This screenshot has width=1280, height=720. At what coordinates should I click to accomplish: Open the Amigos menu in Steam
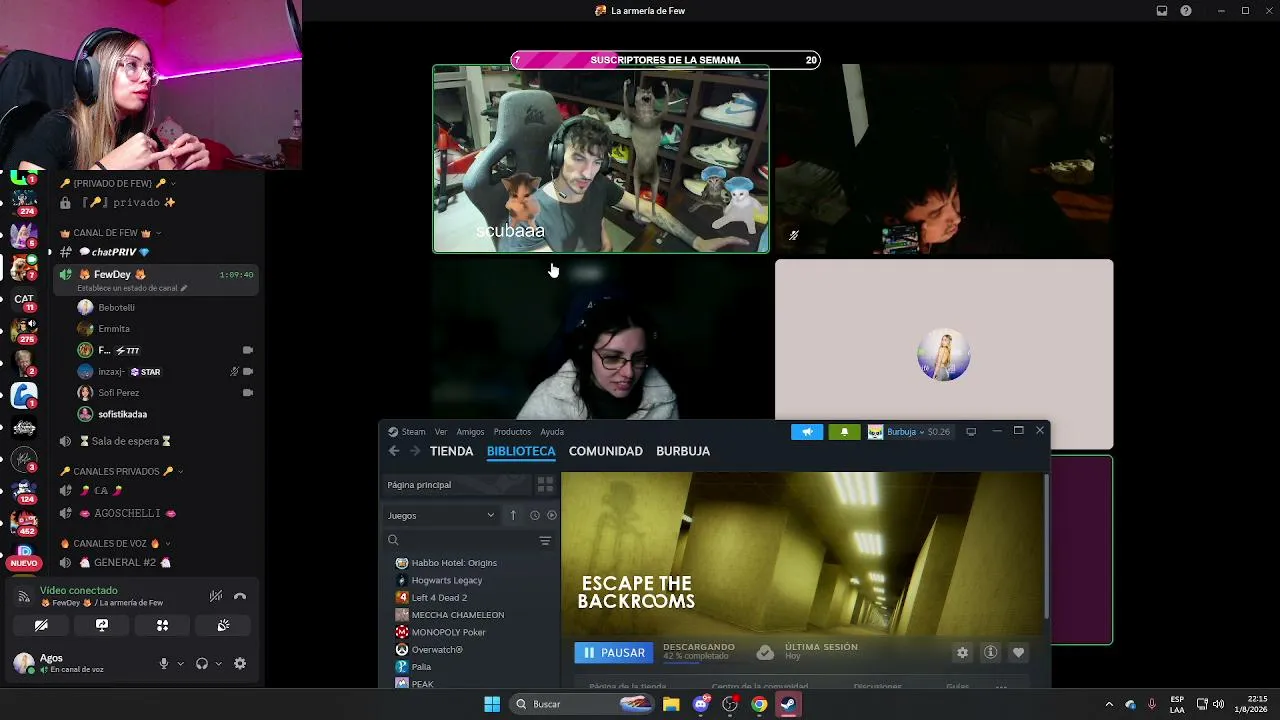[x=470, y=432]
